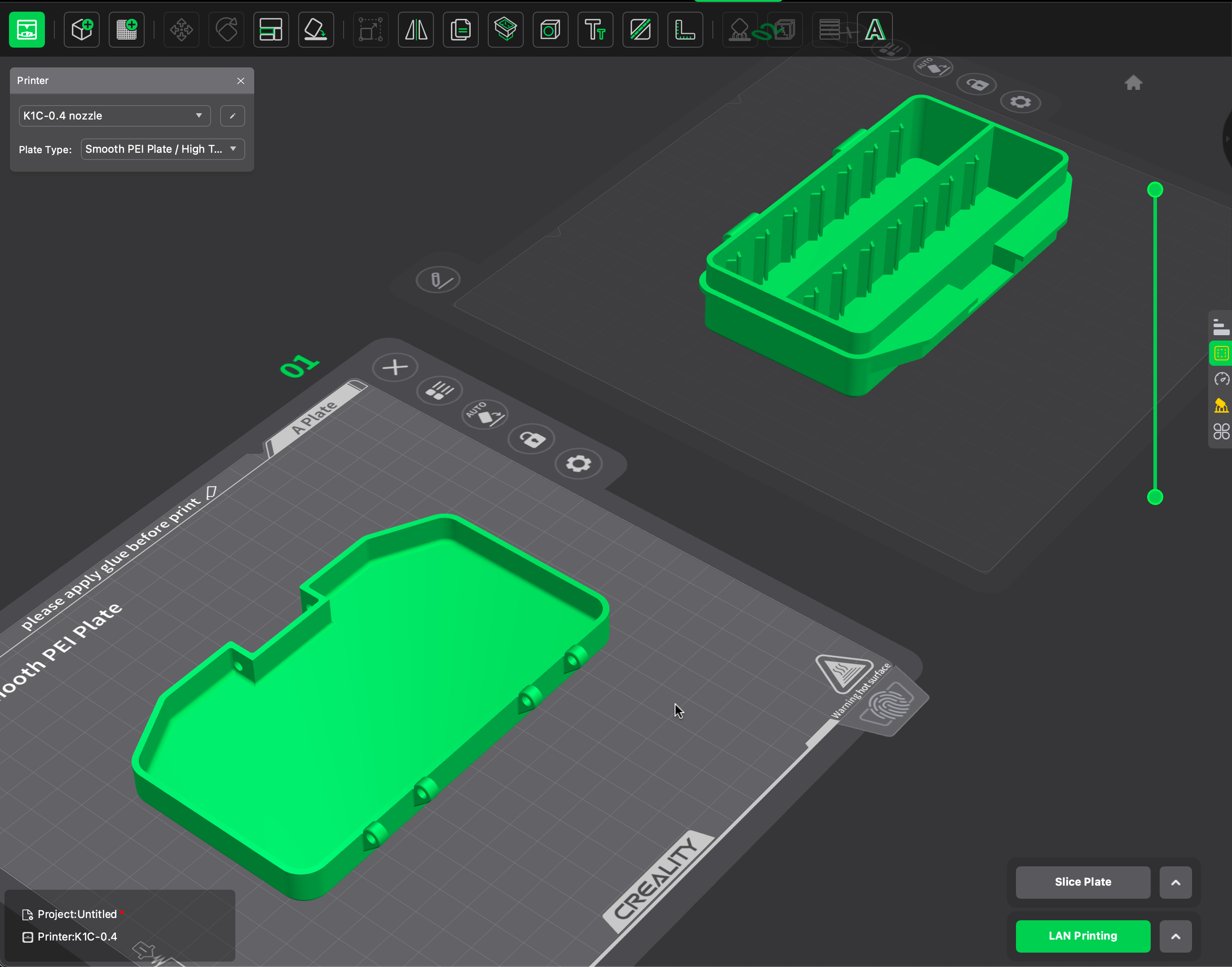The height and width of the screenshot is (967, 1232).
Task: Select the Clone tool
Action: (x=461, y=30)
